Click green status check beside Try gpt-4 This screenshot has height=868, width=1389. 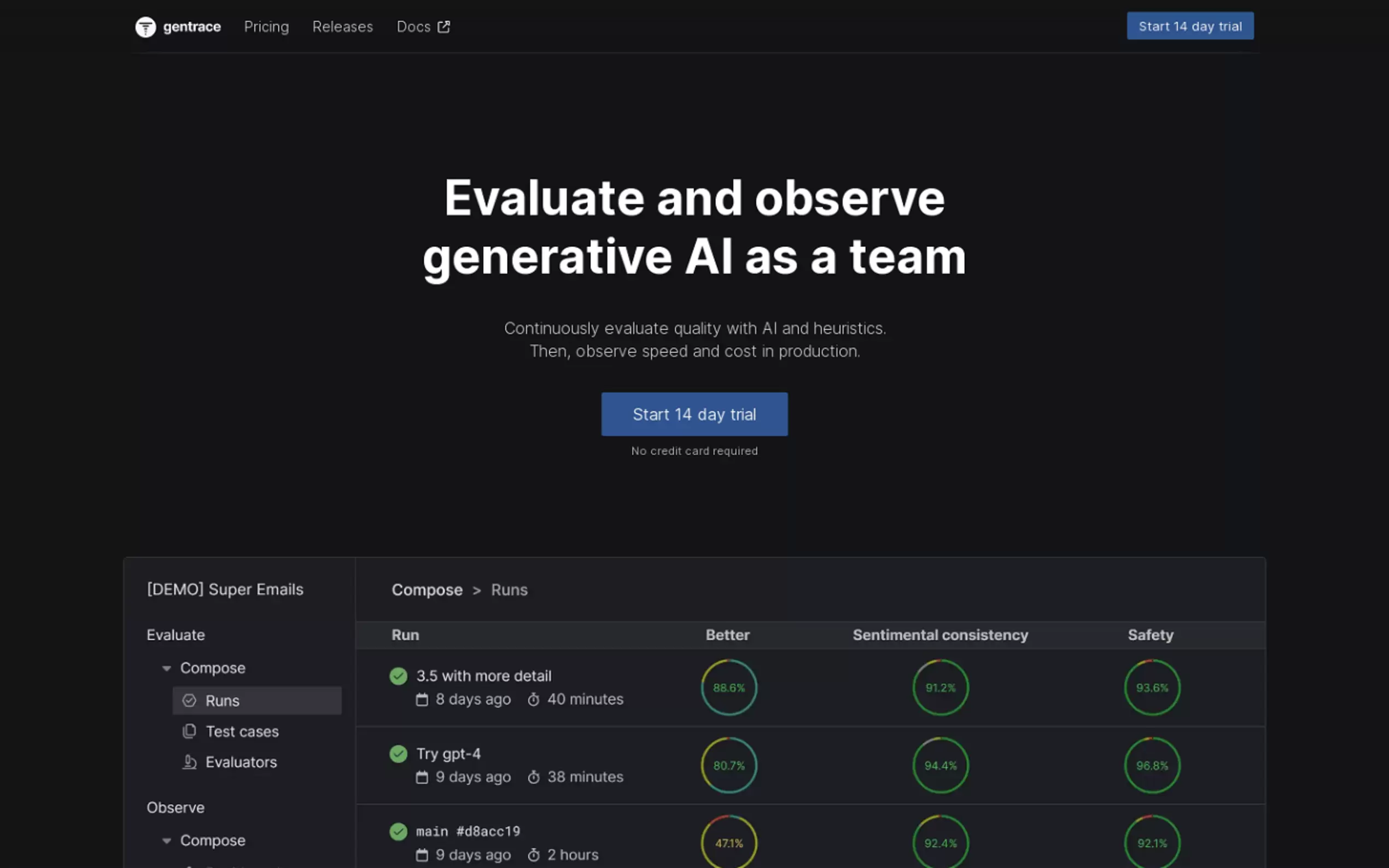[398, 753]
